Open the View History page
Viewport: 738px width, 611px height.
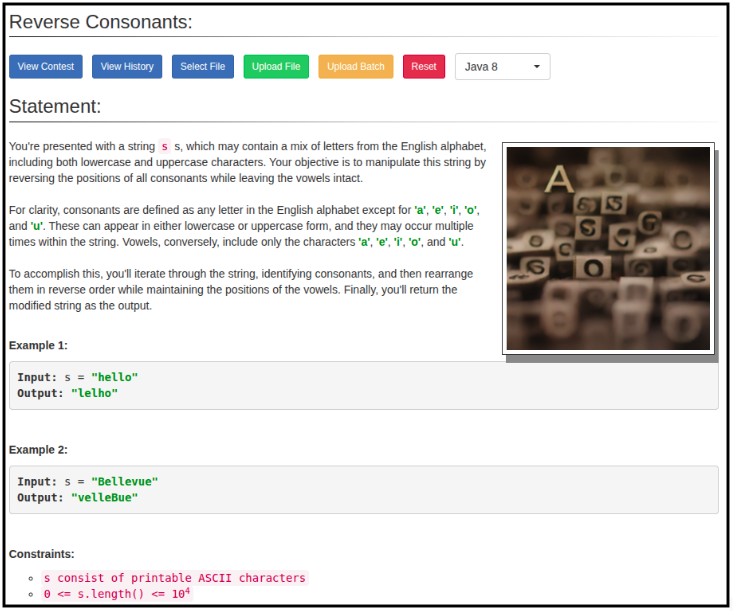point(127,67)
